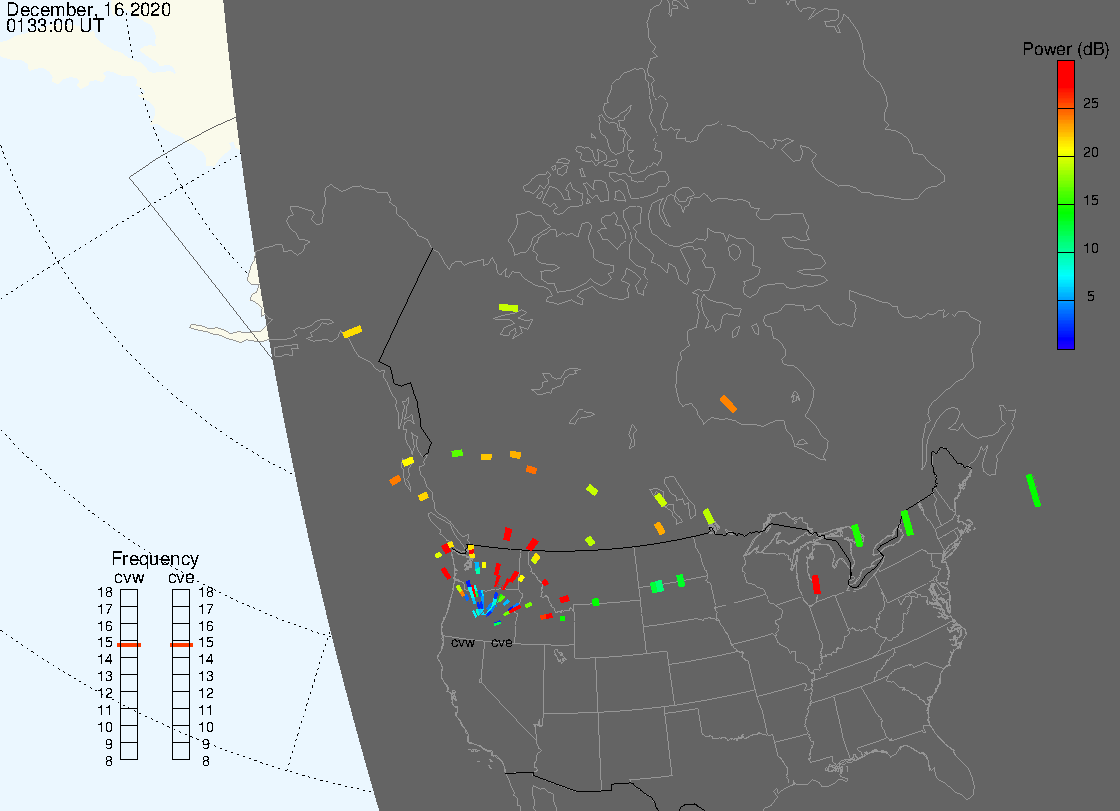The image size is (1120, 811).
Task: Click the yellow-green echo bar in northern Canada
Action: tap(509, 308)
